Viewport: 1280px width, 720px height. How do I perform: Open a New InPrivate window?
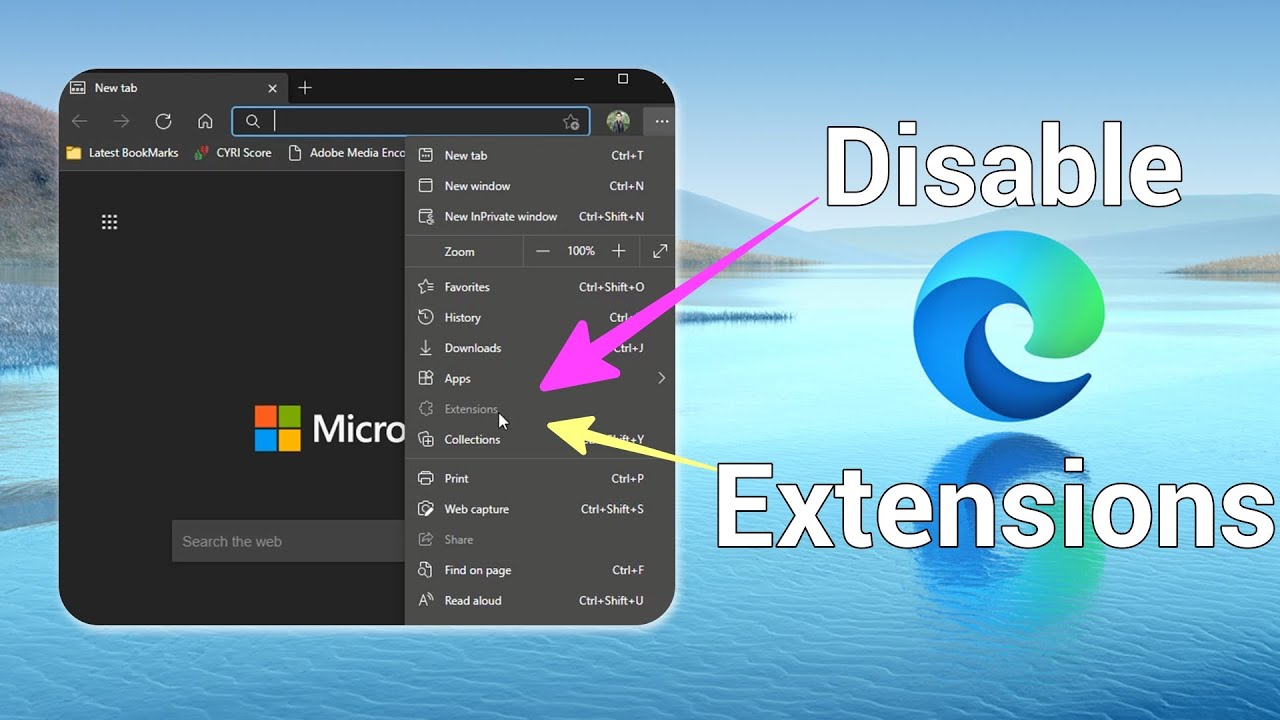coord(540,216)
